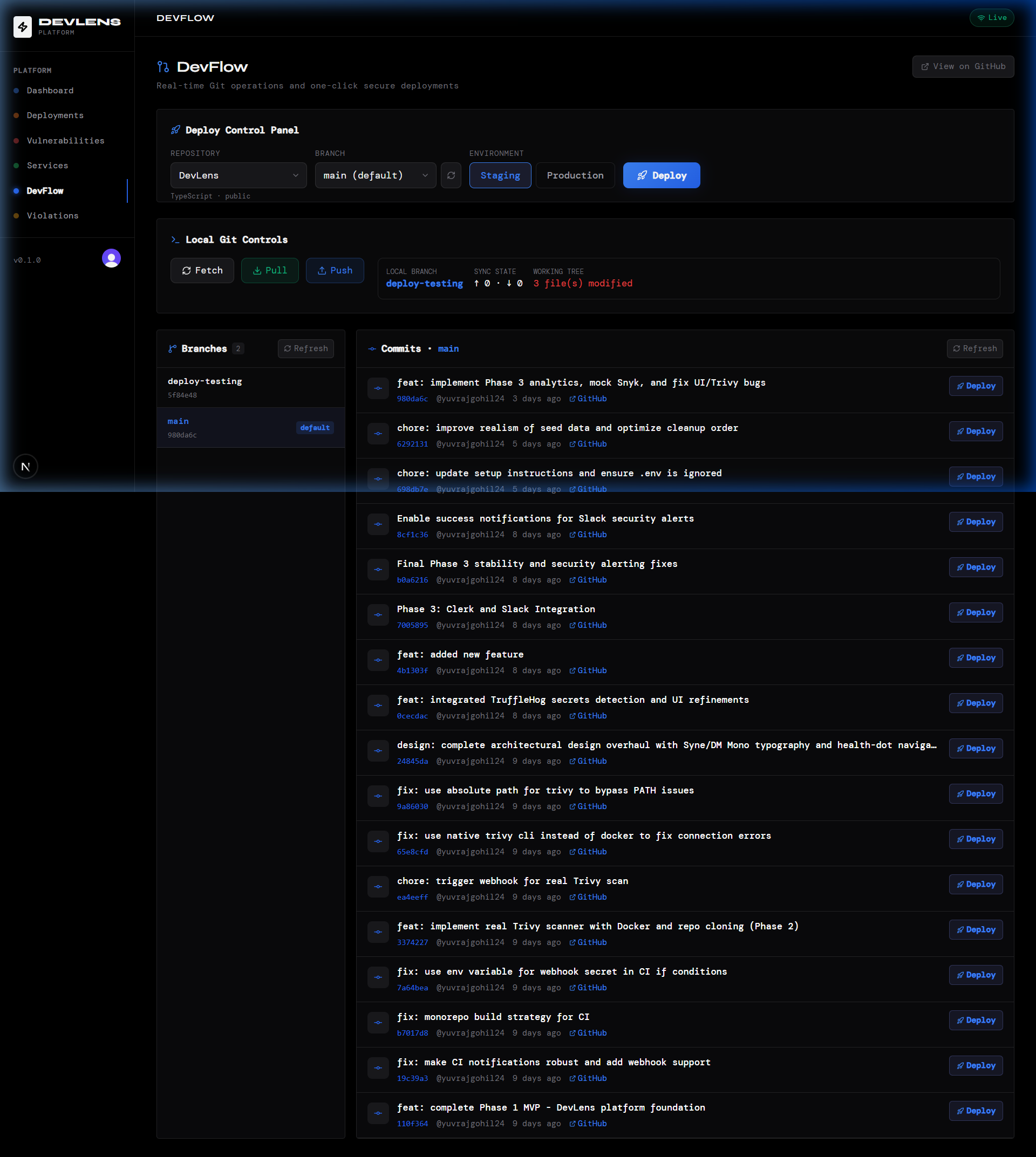
Task: Click the 'default' tag on main branch
Action: tap(315, 428)
